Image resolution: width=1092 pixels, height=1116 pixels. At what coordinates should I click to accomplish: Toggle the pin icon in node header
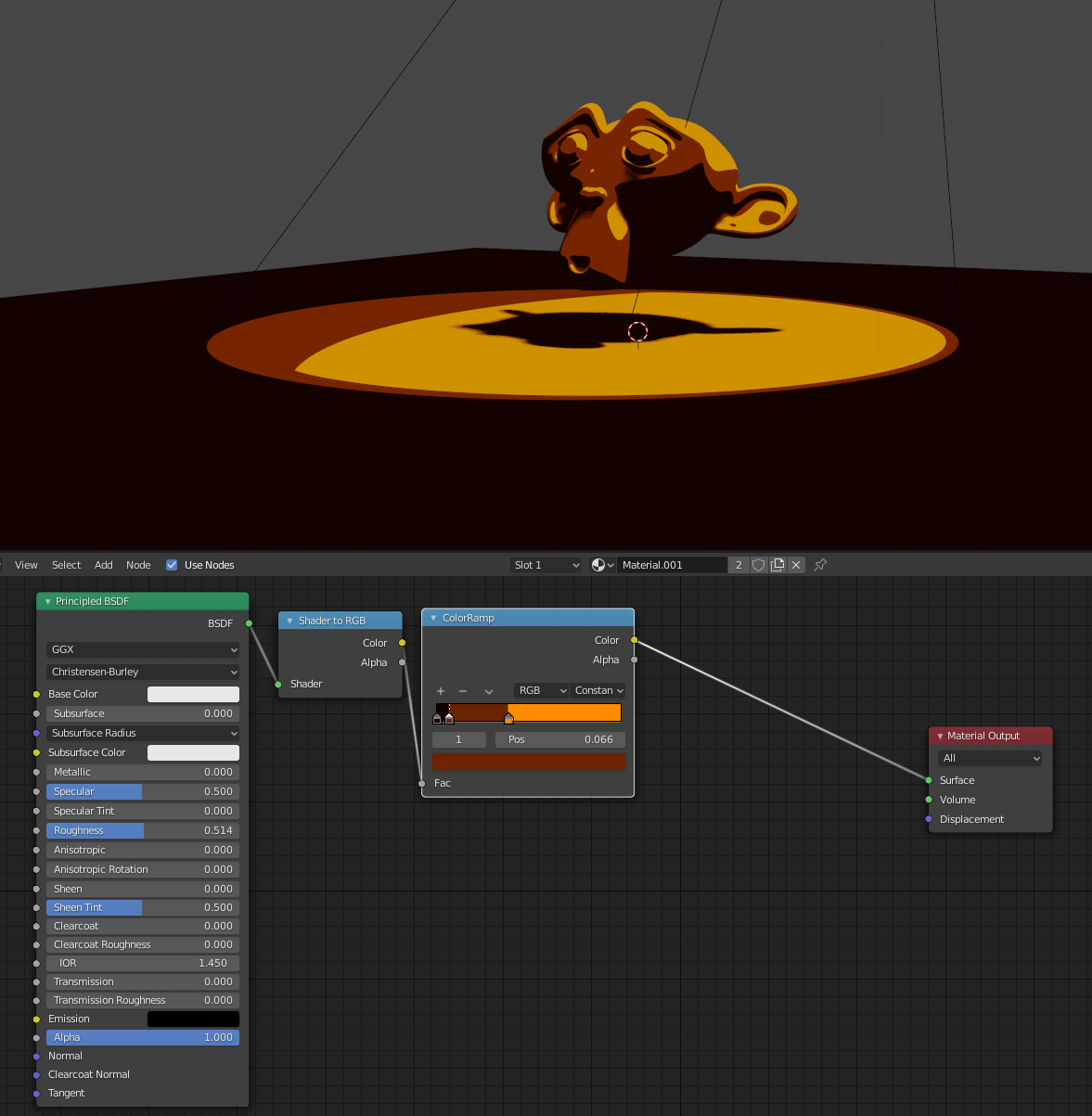(x=820, y=565)
